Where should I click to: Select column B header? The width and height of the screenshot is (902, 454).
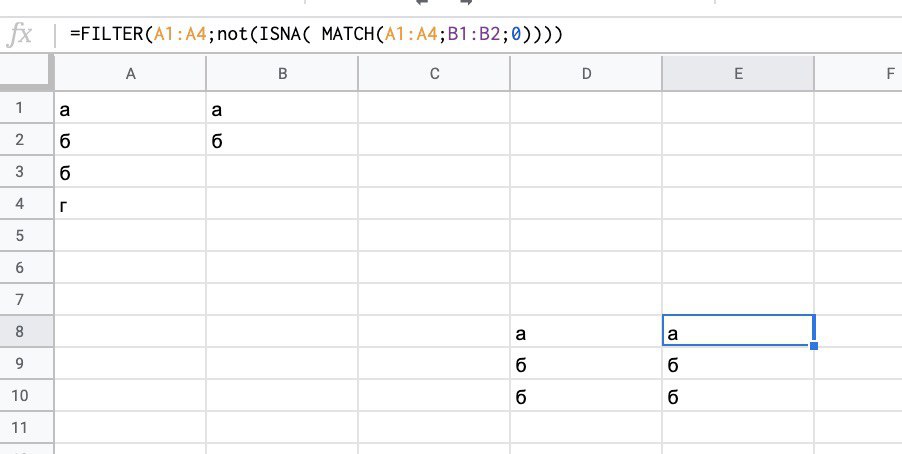point(282,73)
